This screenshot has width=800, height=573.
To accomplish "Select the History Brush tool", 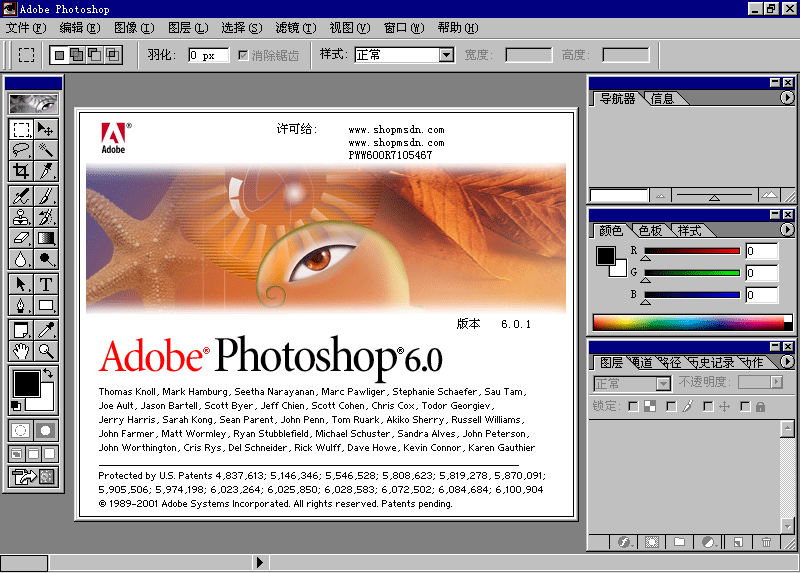I will coord(46,217).
